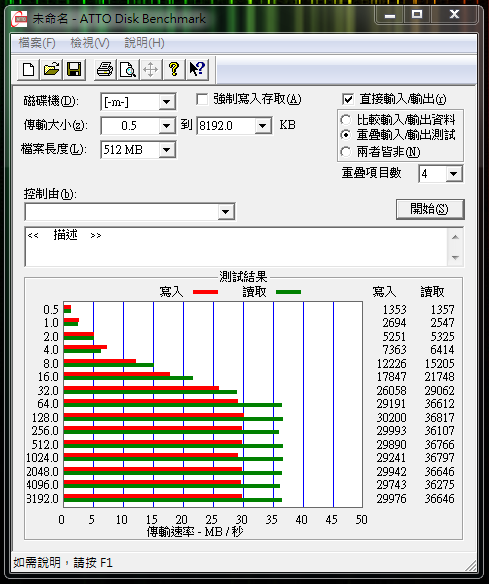Select 重疊輸入/輸出測試 radio option
489x584 pixels.
click(346, 134)
